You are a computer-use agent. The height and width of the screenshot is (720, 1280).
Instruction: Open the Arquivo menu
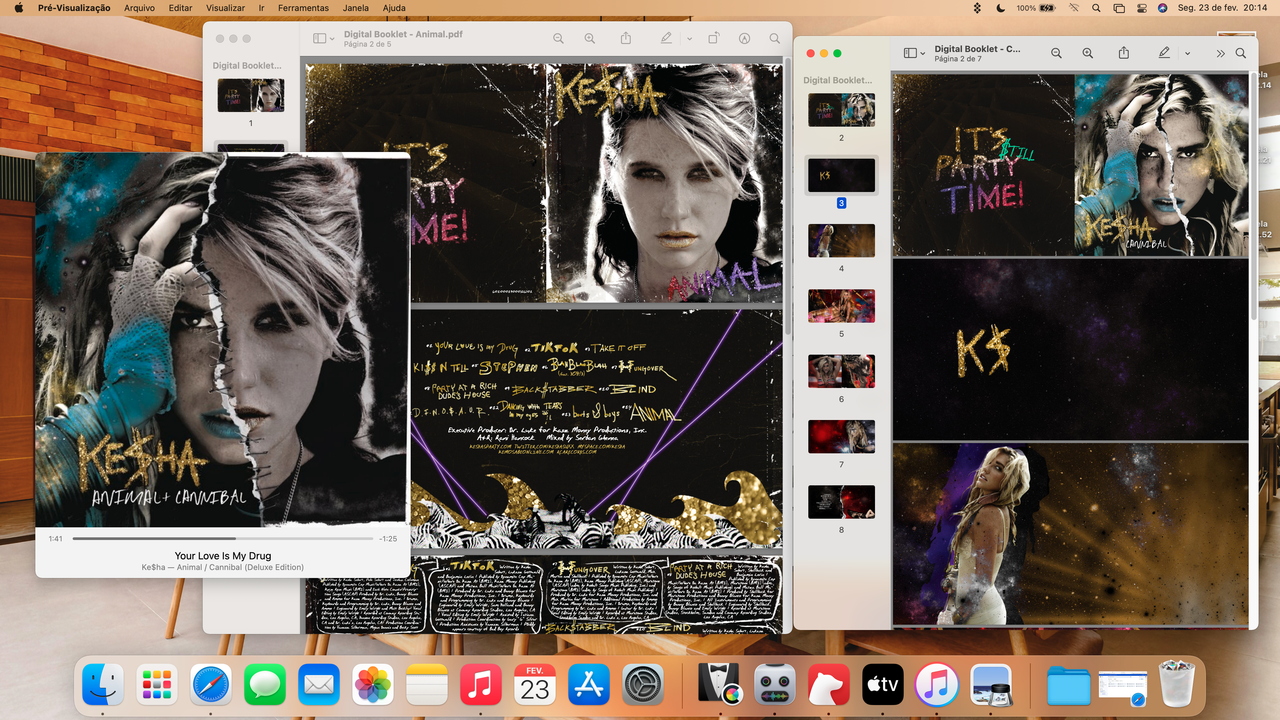(139, 8)
